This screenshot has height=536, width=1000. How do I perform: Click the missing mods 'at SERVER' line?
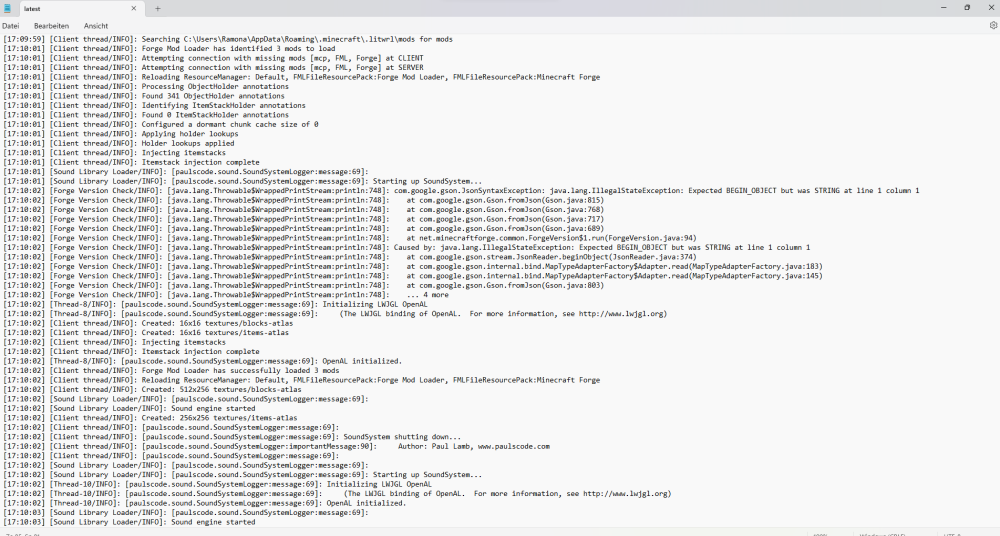tap(213, 68)
